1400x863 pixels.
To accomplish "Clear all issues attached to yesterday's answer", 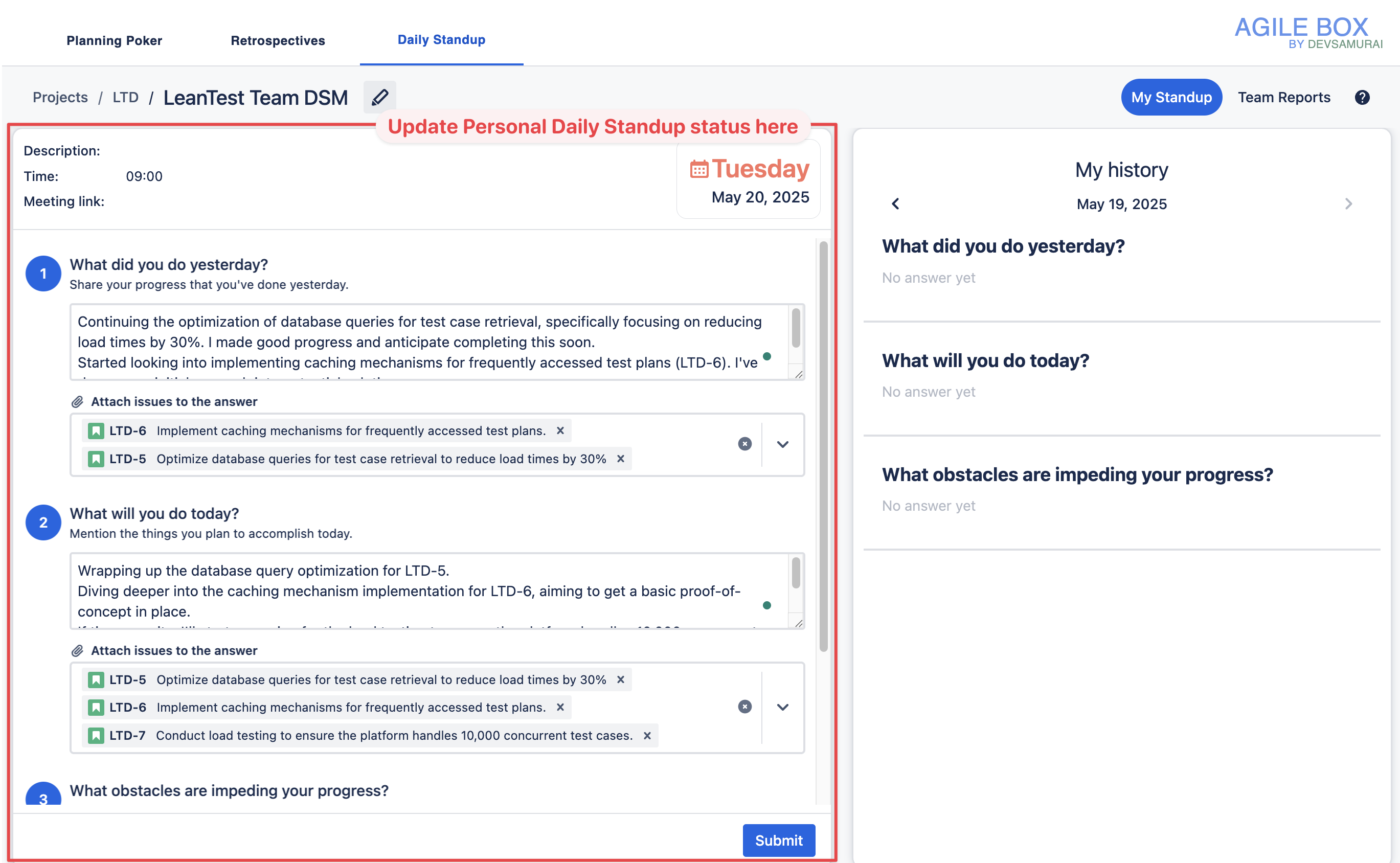I will click(744, 444).
